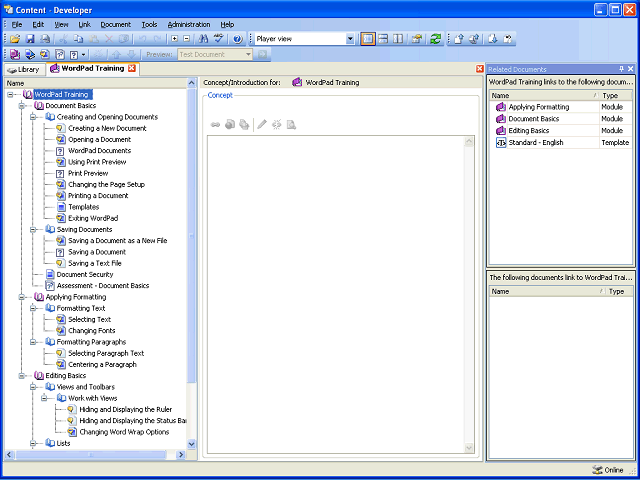The image size is (640, 480).
Task: Select Applying Formatting in Related Documents
Action: pyautogui.click(x=538, y=107)
